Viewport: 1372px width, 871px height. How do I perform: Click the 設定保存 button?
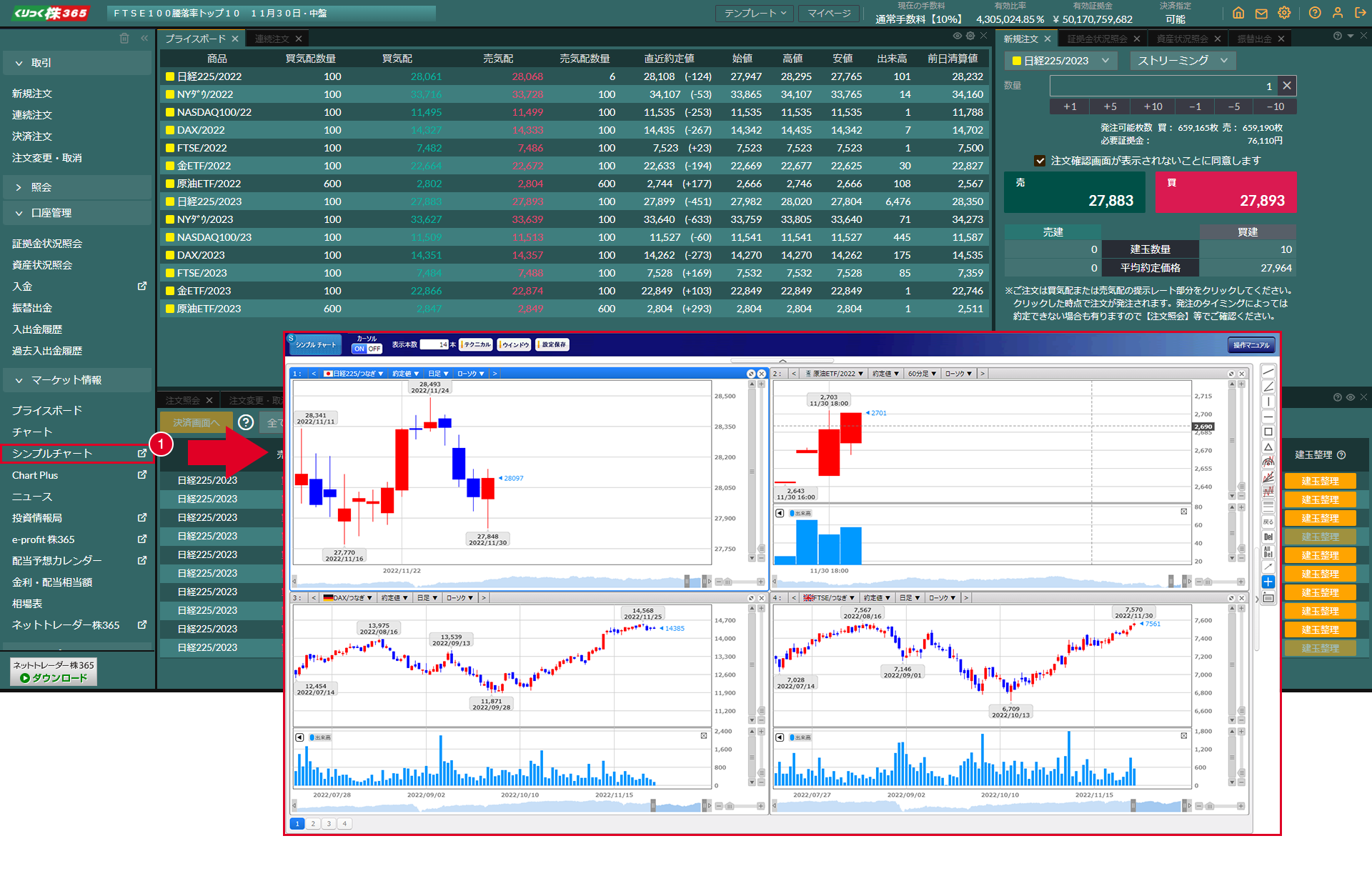[552, 344]
